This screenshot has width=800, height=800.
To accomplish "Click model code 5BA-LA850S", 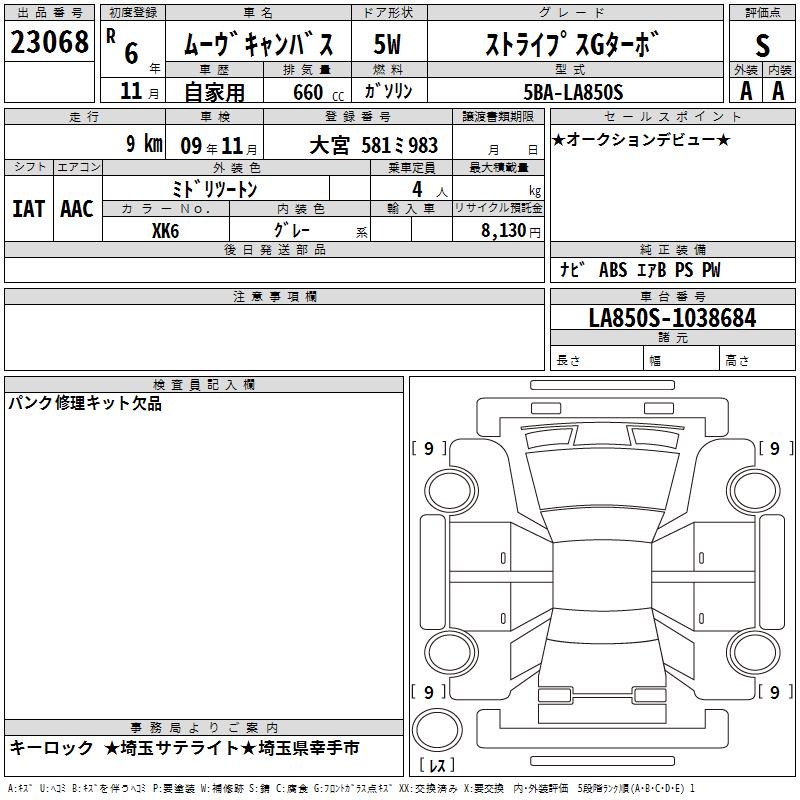I will (x=573, y=92).
